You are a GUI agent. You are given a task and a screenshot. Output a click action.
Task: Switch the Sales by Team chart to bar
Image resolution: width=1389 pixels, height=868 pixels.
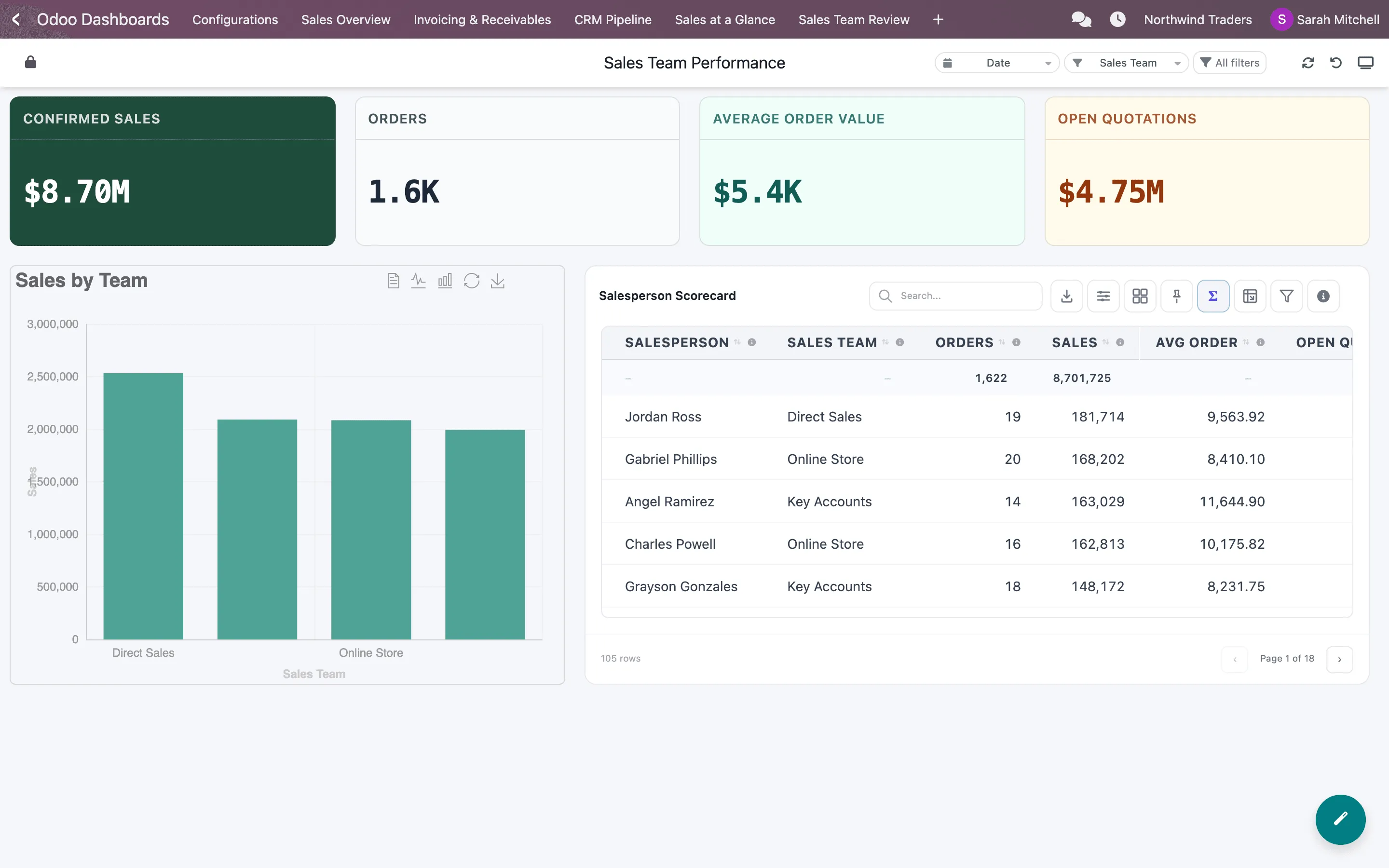(x=445, y=281)
